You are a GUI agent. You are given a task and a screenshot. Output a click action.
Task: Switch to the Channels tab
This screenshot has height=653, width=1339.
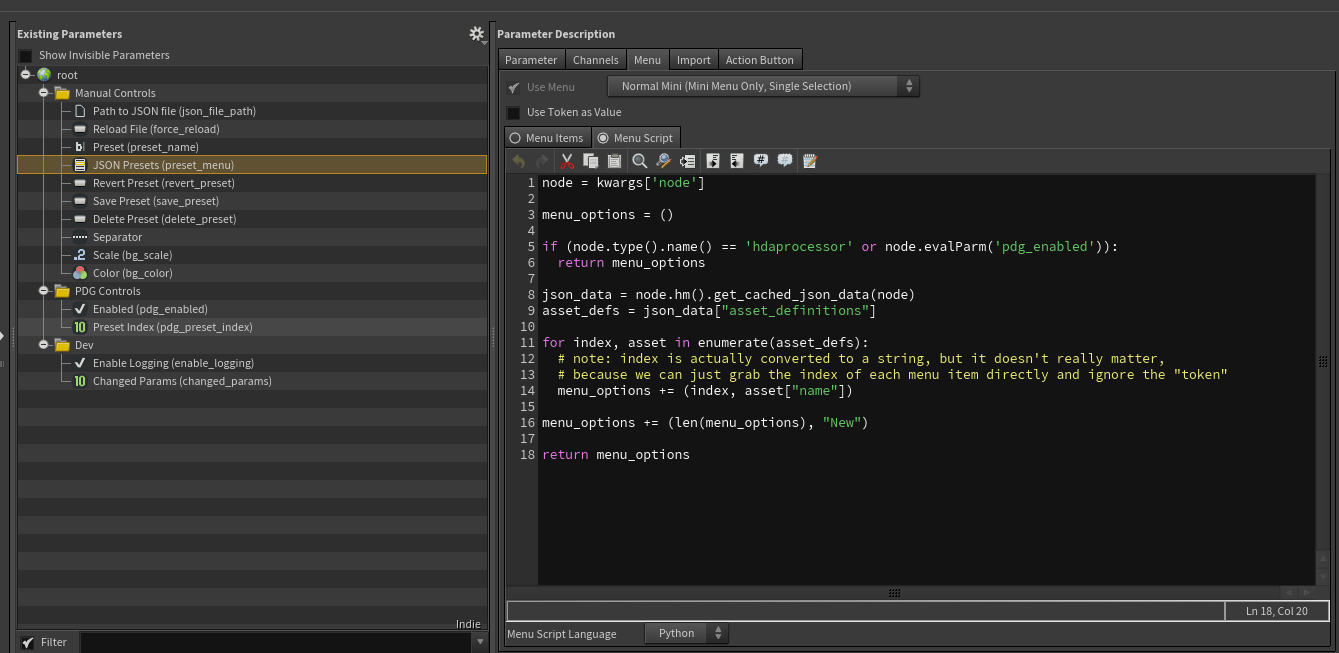coord(595,60)
